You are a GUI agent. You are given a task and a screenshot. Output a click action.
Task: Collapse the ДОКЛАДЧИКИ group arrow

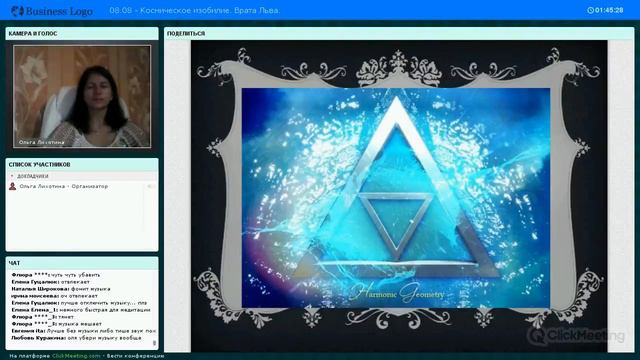[x=12, y=176]
